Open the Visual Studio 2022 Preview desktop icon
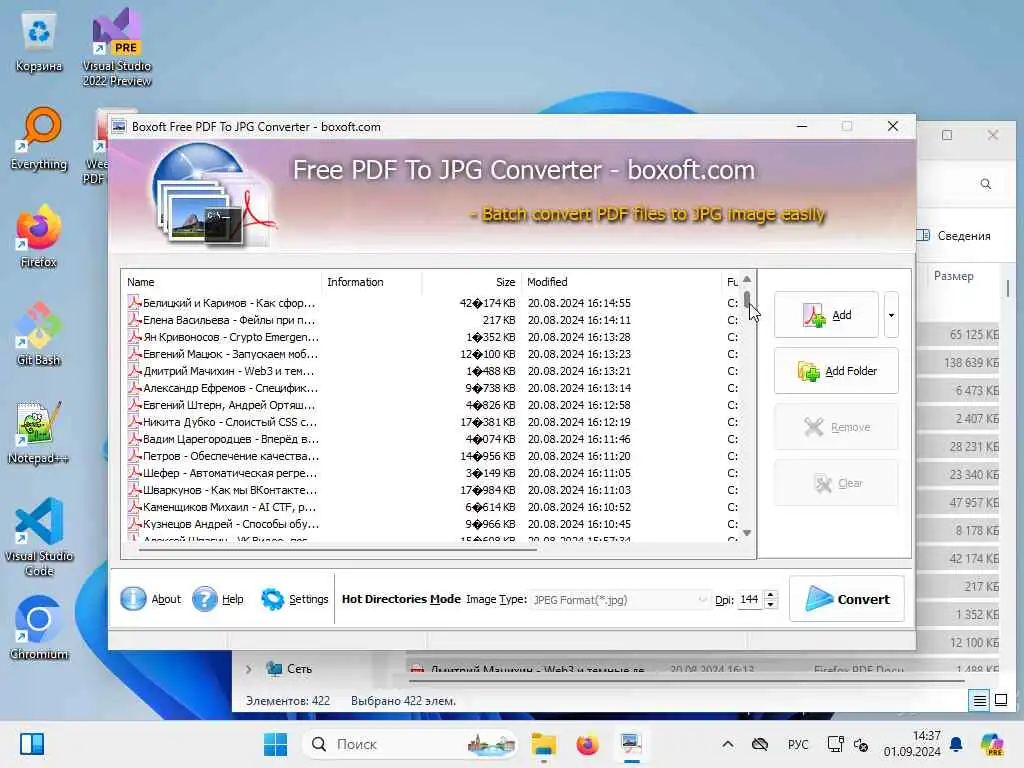1024x768 pixels. click(117, 46)
